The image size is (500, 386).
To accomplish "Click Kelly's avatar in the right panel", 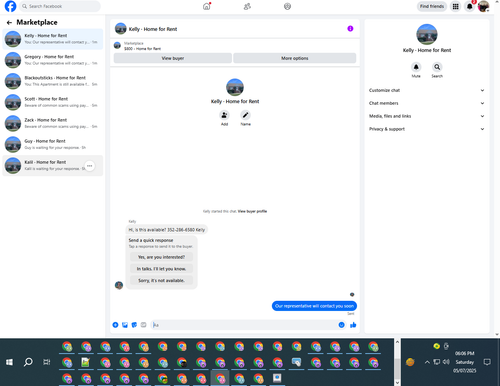I will coord(427,34).
